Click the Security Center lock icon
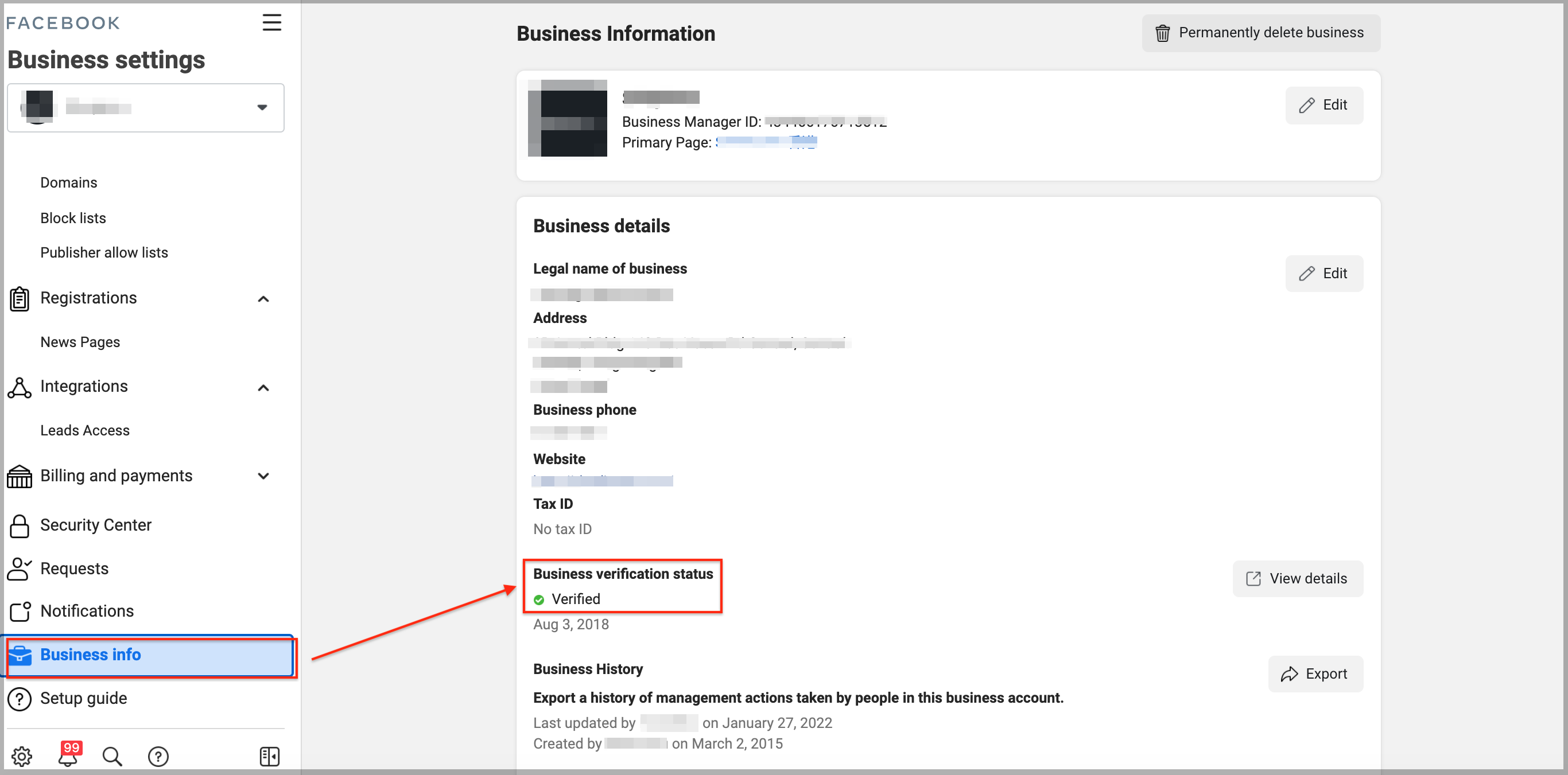This screenshot has height=775, width=1568. (x=20, y=526)
